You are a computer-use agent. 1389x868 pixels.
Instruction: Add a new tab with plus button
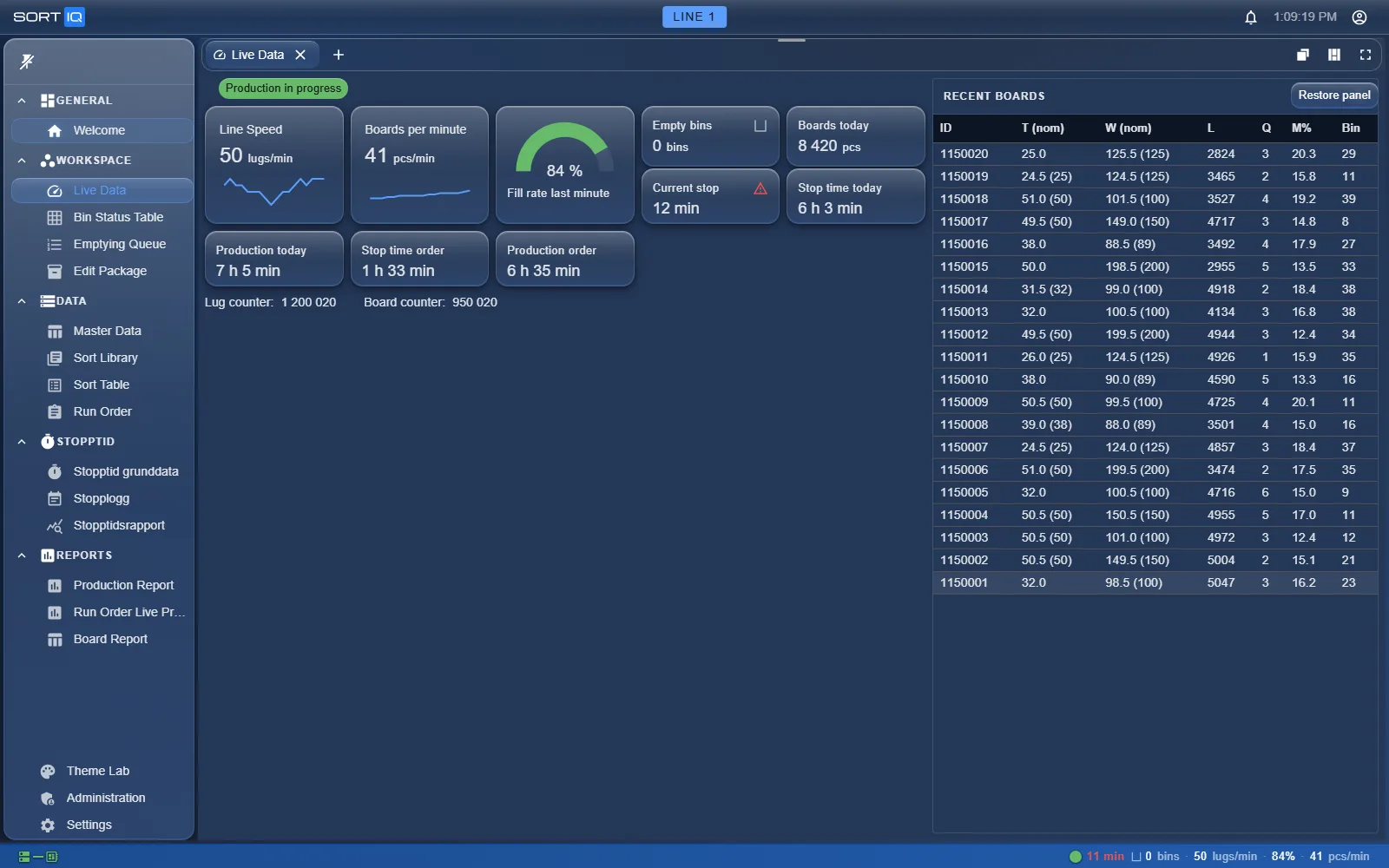(x=339, y=55)
